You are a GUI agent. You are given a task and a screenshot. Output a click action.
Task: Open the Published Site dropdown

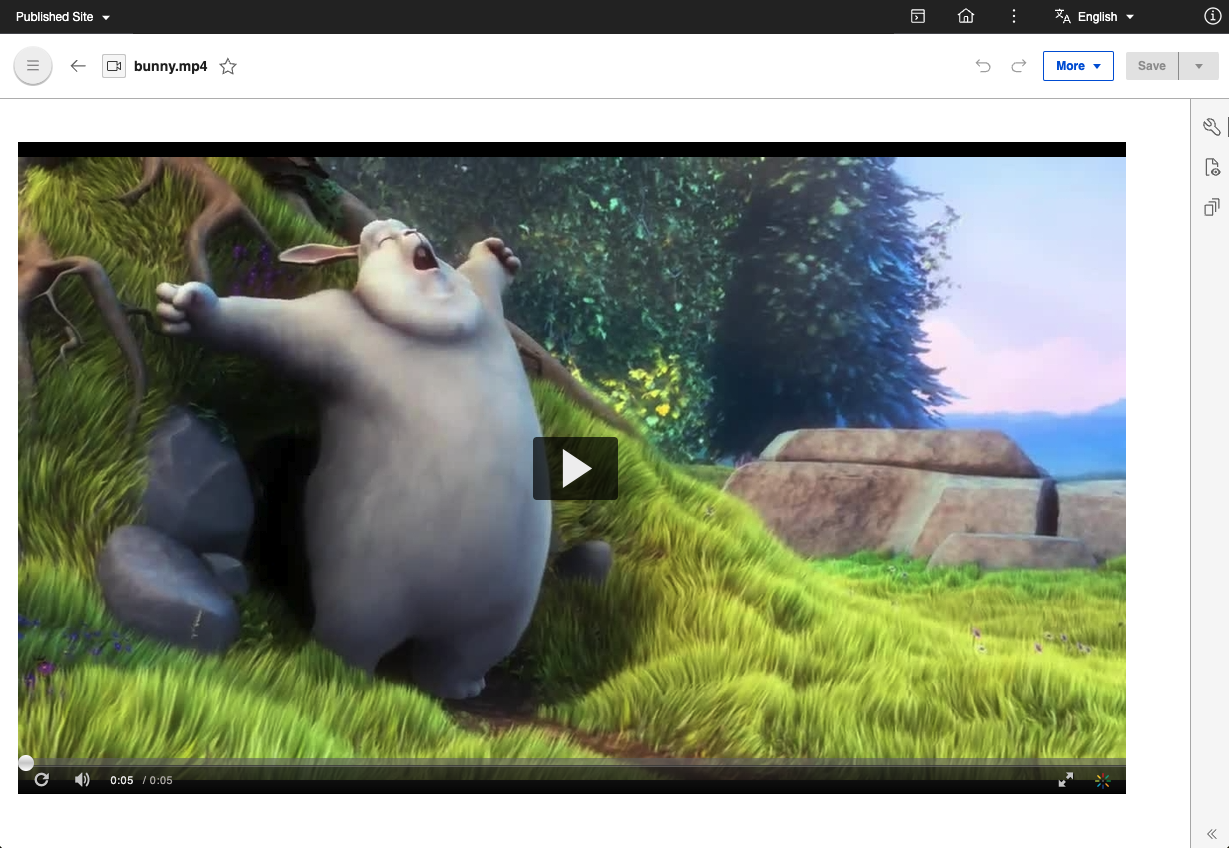pyautogui.click(x=63, y=17)
